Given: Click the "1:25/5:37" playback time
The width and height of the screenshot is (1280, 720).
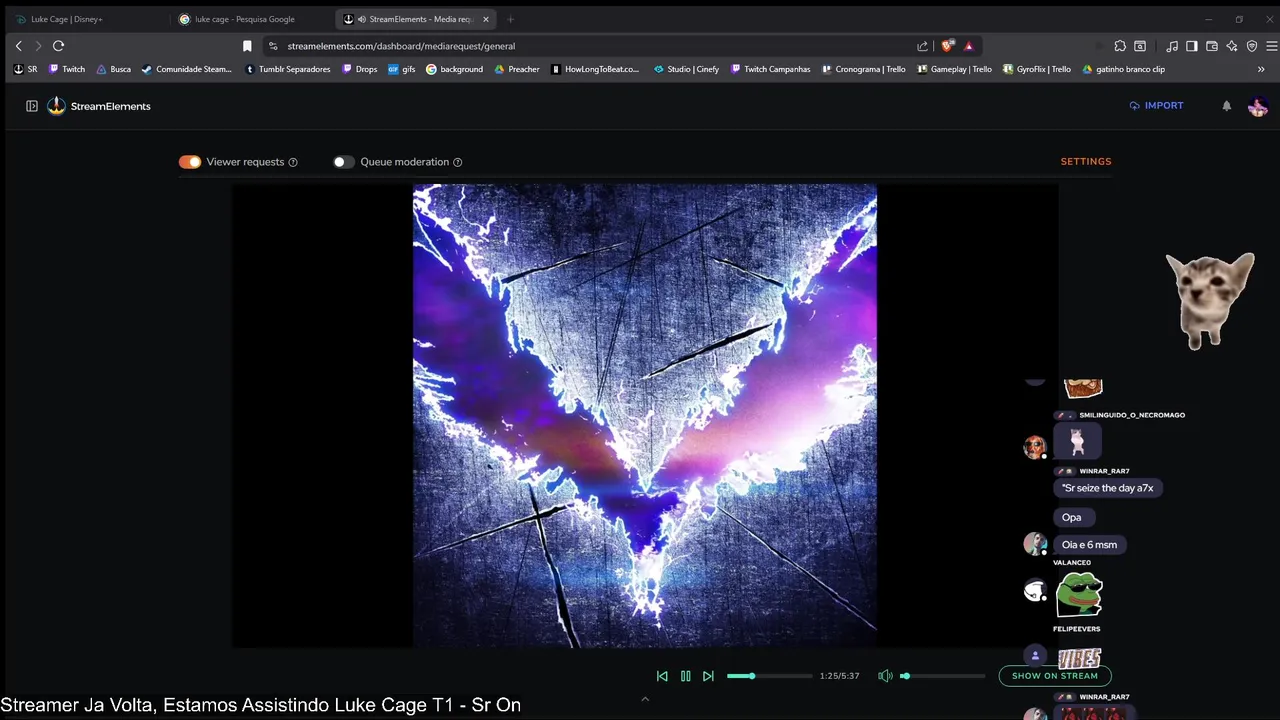Looking at the screenshot, I should tap(839, 676).
